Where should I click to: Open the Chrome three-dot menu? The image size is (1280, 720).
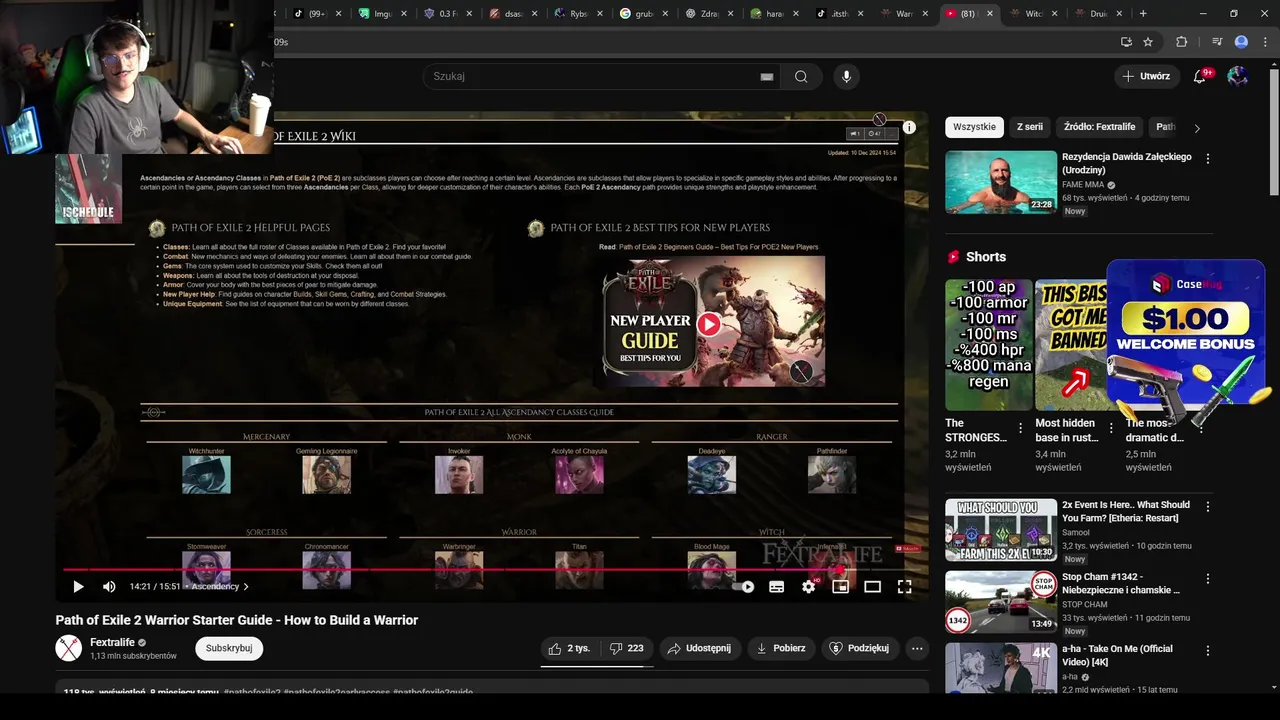click(1265, 42)
